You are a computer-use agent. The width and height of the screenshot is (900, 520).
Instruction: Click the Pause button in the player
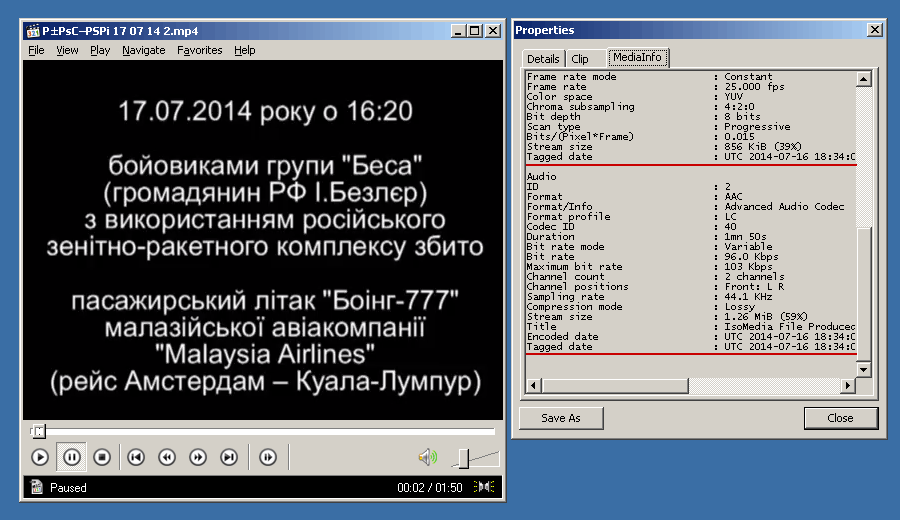[x=71, y=457]
